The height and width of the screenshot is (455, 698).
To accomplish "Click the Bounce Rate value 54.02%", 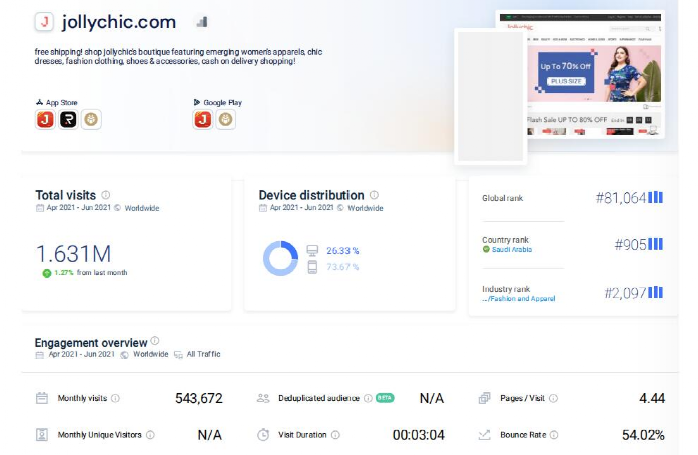I will 643,435.
